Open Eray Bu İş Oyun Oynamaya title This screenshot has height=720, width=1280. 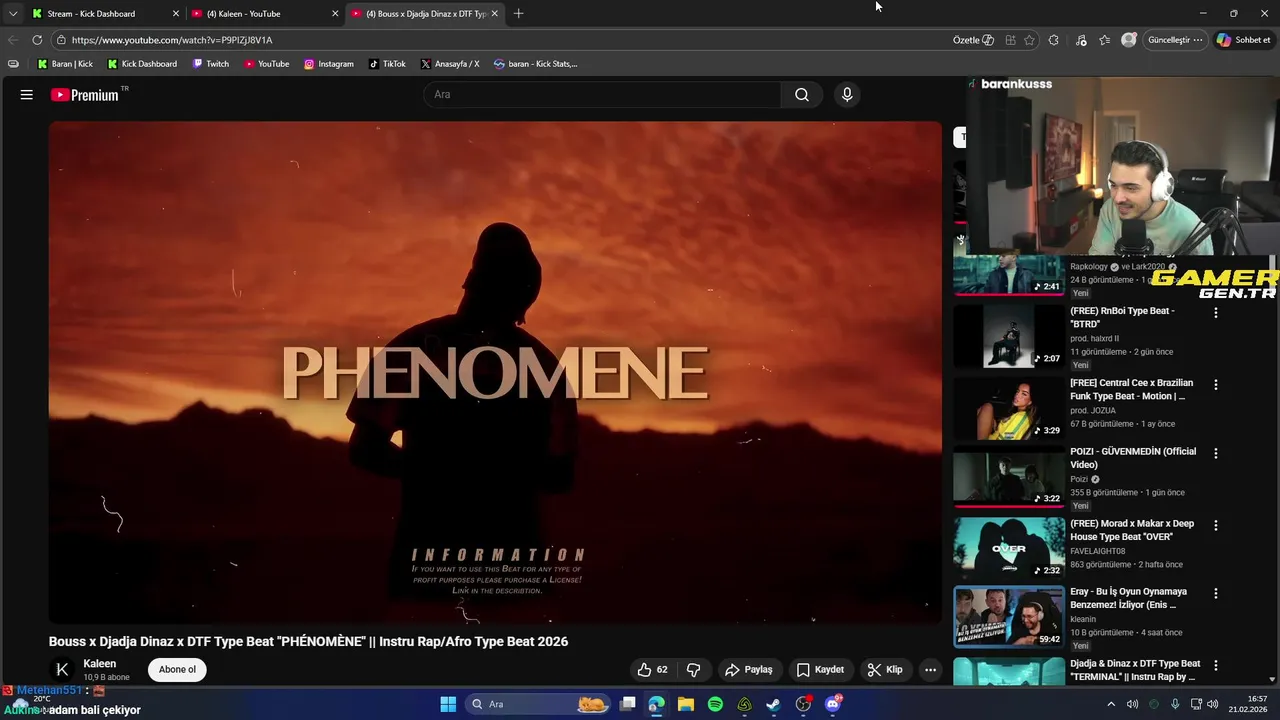[x=1128, y=598]
